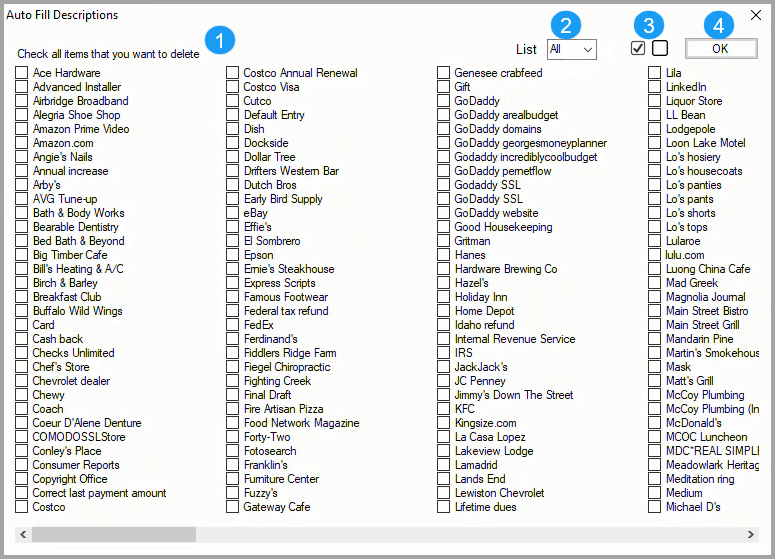Click the 'La Casa Lopez' label
775x559 pixels.
[x=490, y=437]
